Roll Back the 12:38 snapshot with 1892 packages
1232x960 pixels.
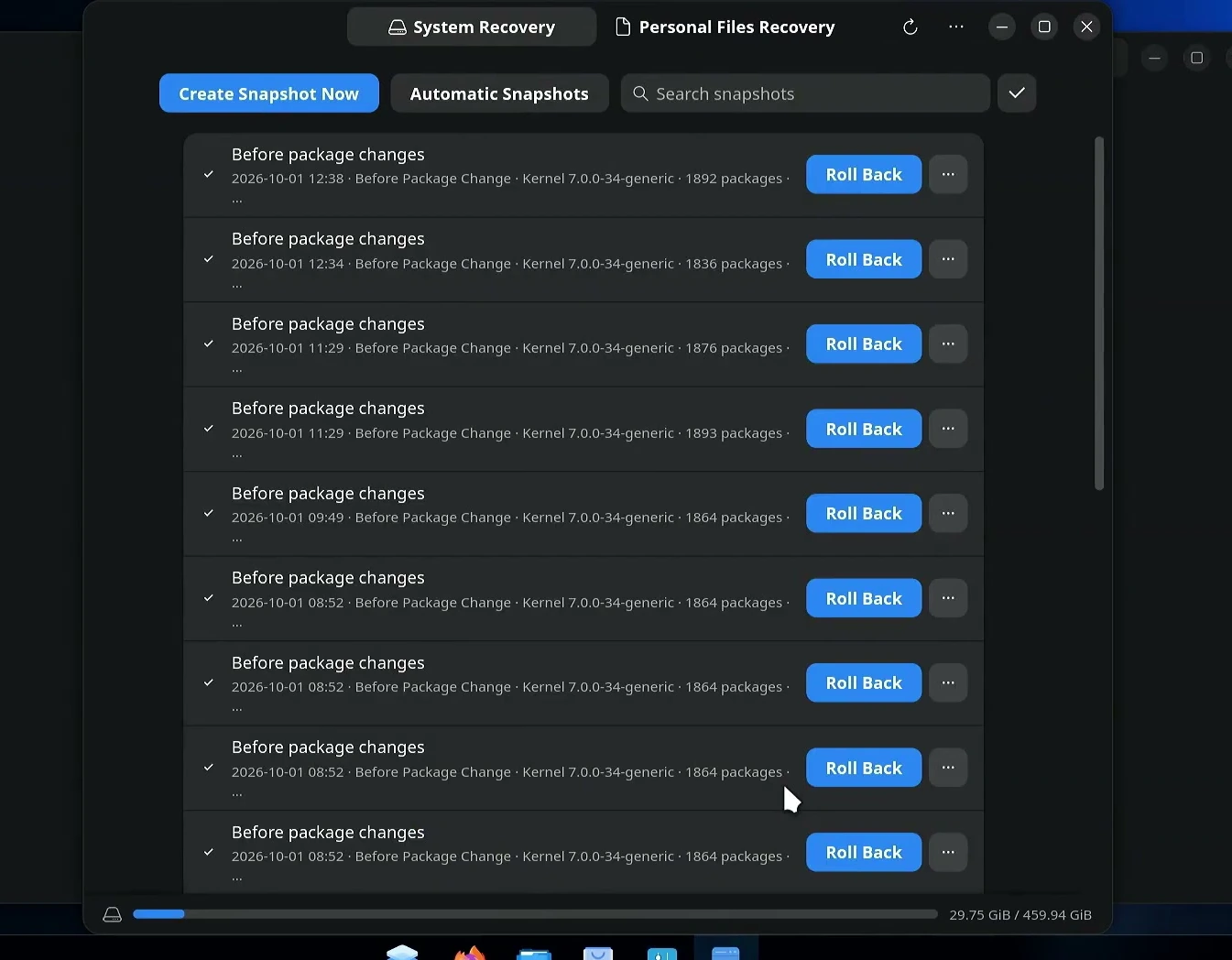(x=864, y=174)
